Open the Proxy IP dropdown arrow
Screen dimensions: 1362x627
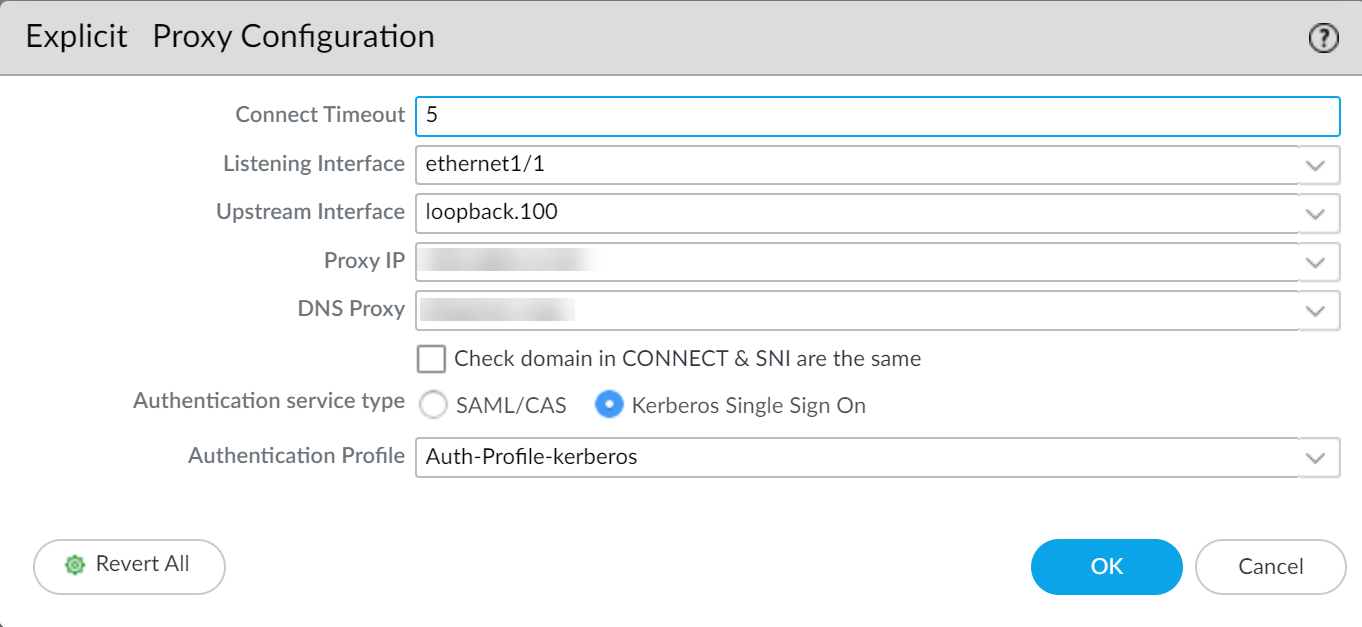click(x=1318, y=262)
